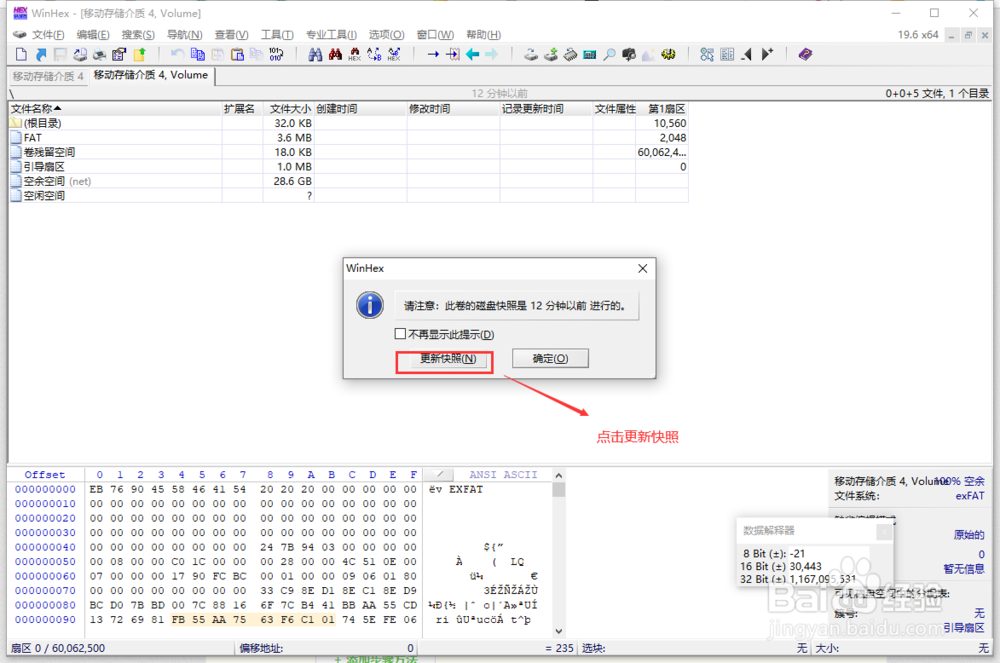Viewport: 1000px width, 663px height.
Task: Select the 空余空间 (net) row
Action: 348,181
